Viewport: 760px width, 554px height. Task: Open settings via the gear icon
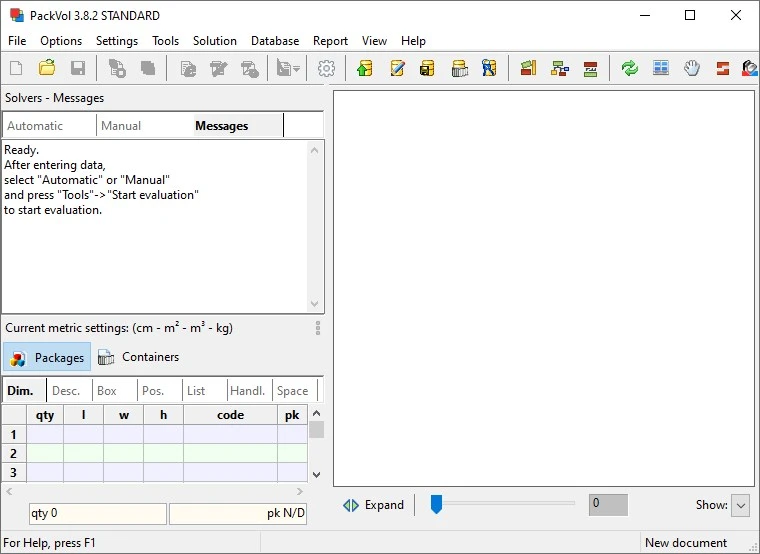326,69
